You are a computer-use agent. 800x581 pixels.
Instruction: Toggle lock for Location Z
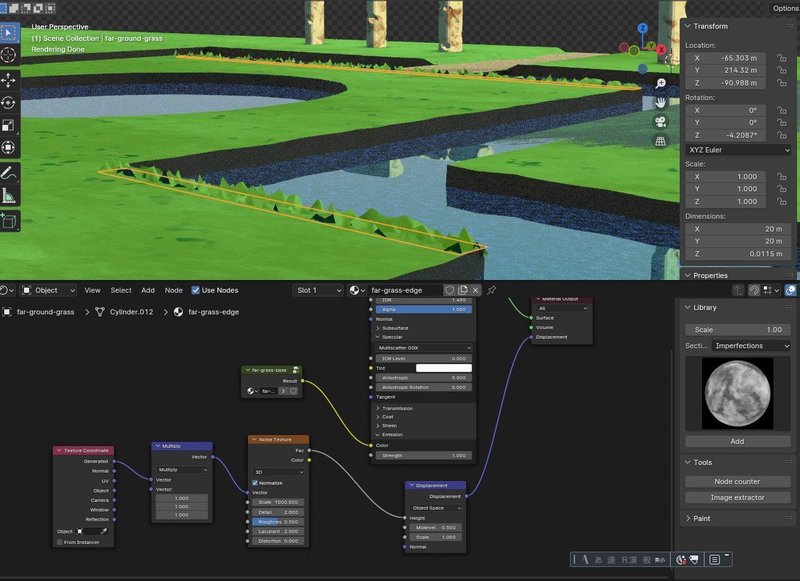tap(781, 83)
